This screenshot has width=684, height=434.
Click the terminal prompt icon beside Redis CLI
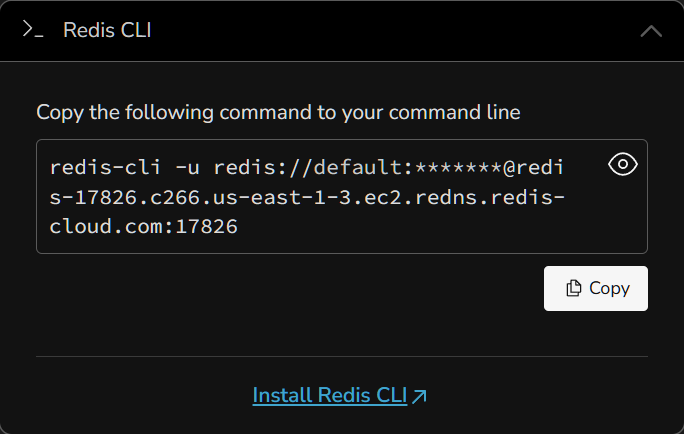point(33,29)
